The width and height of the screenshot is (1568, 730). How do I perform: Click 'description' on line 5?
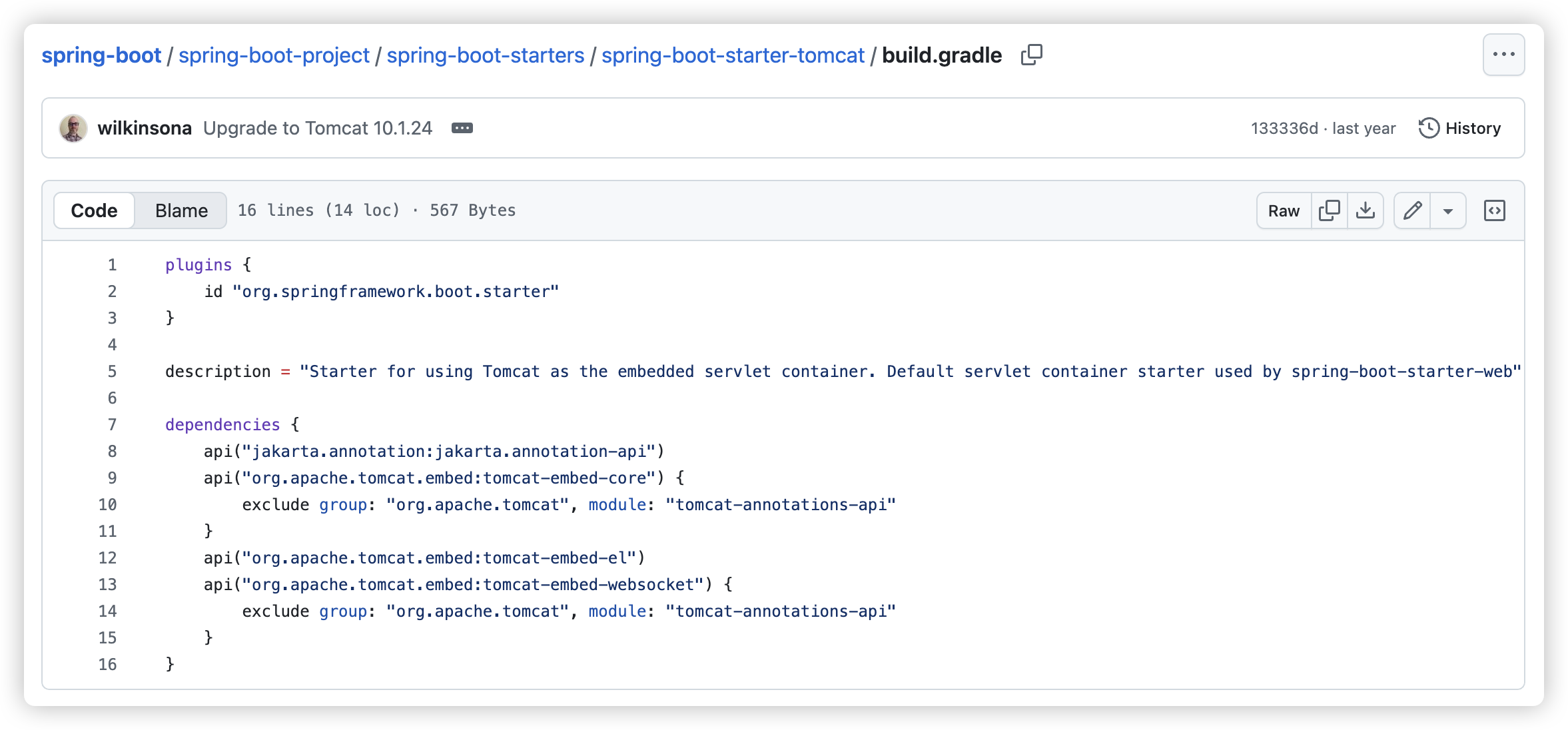click(218, 371)
